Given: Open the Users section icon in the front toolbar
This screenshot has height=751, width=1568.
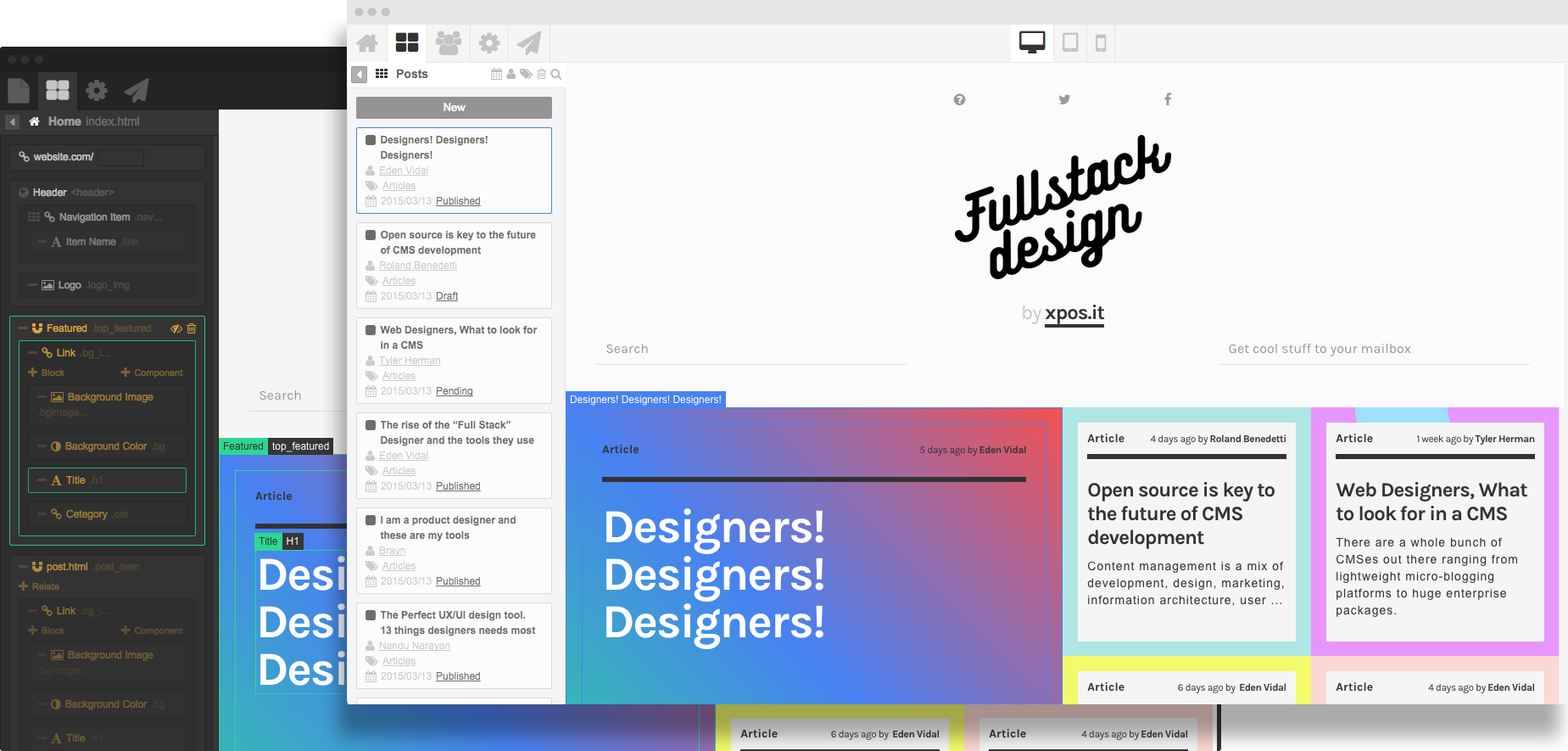Looking at the screenshot, I should coord(449,42).
